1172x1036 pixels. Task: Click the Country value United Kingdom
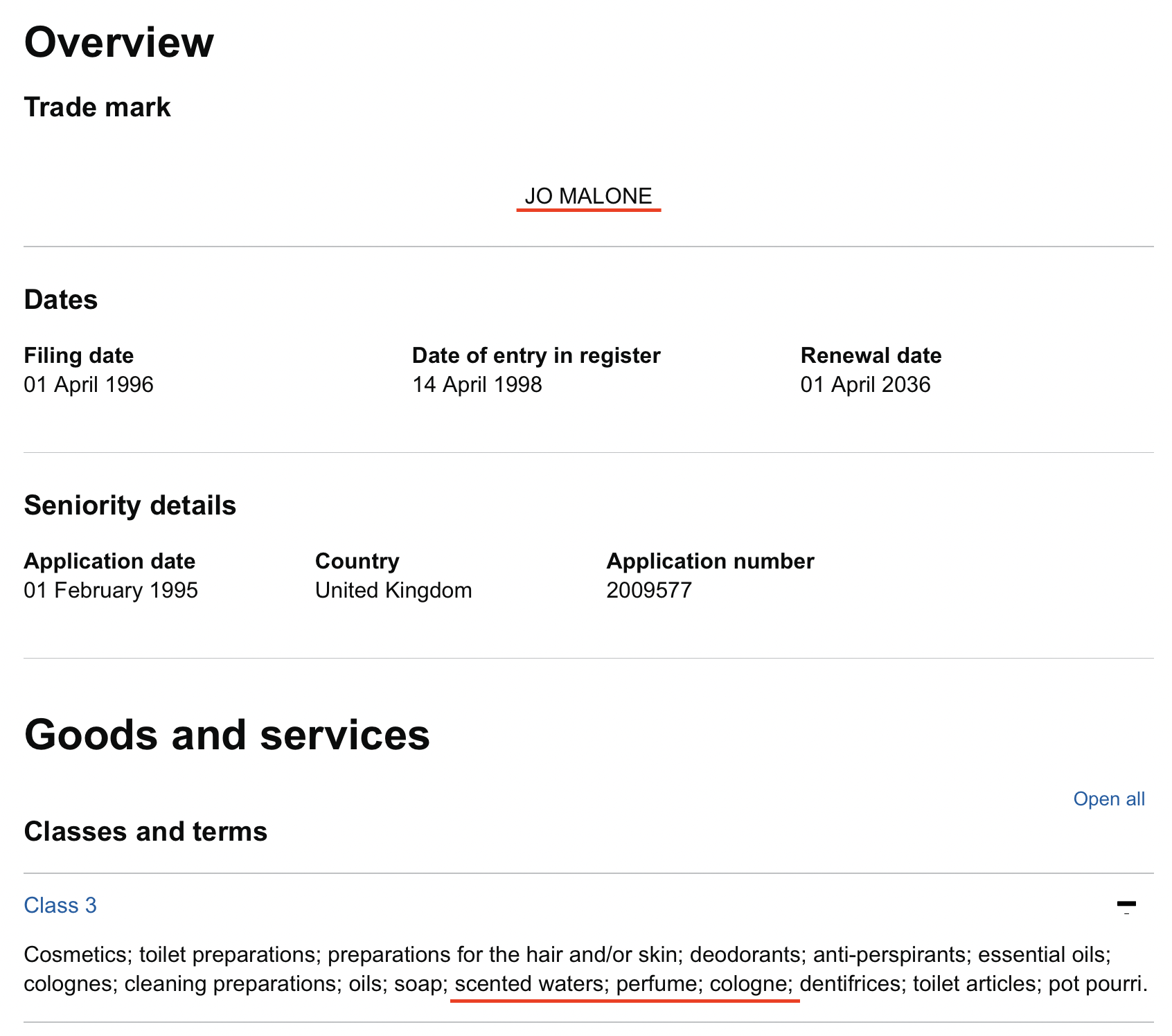(393, 590)
